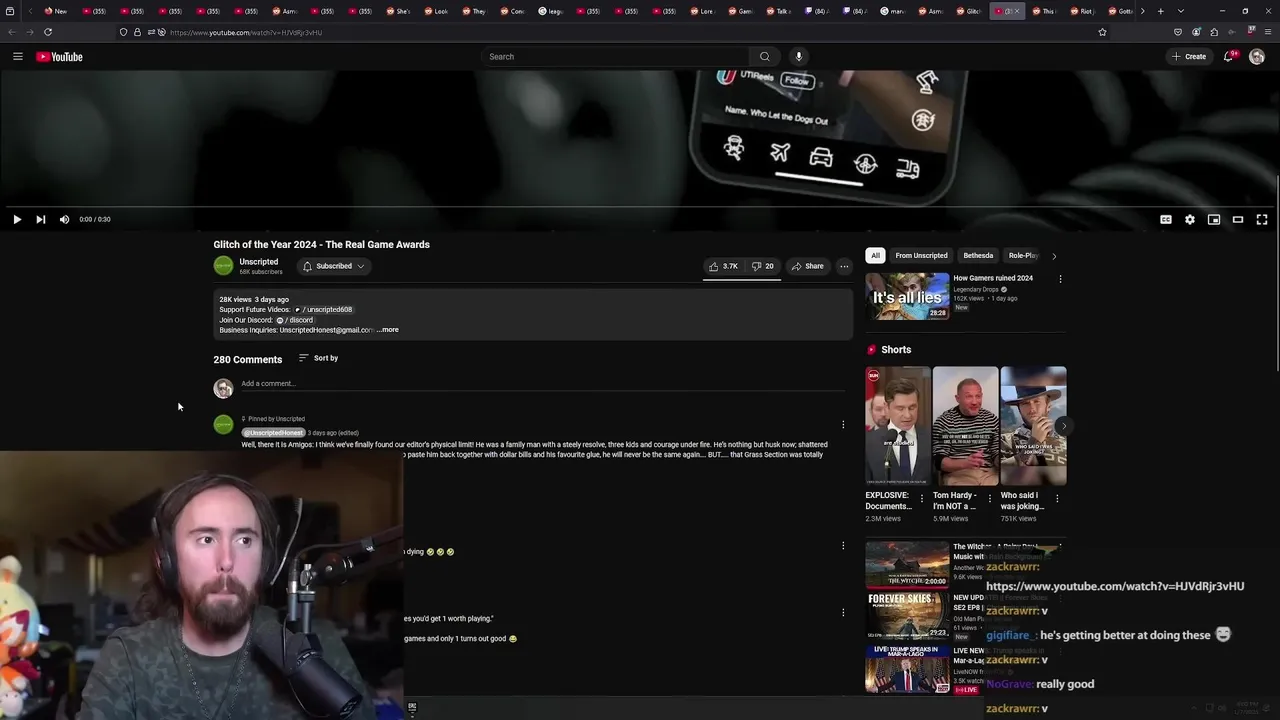Skip to the next video
1280x720 pixels.
coord(41,219)
